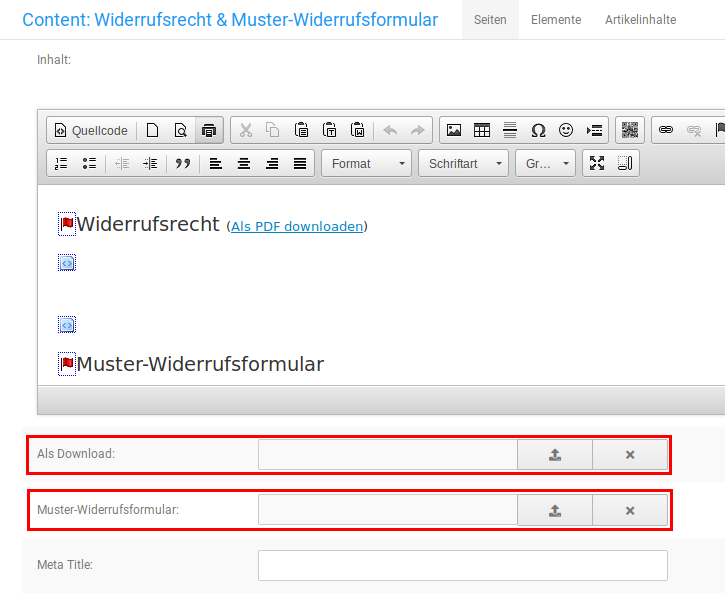Viewport: 725px width, 601px height.
Task: Maximize the editor
Action: pos(597,164)
